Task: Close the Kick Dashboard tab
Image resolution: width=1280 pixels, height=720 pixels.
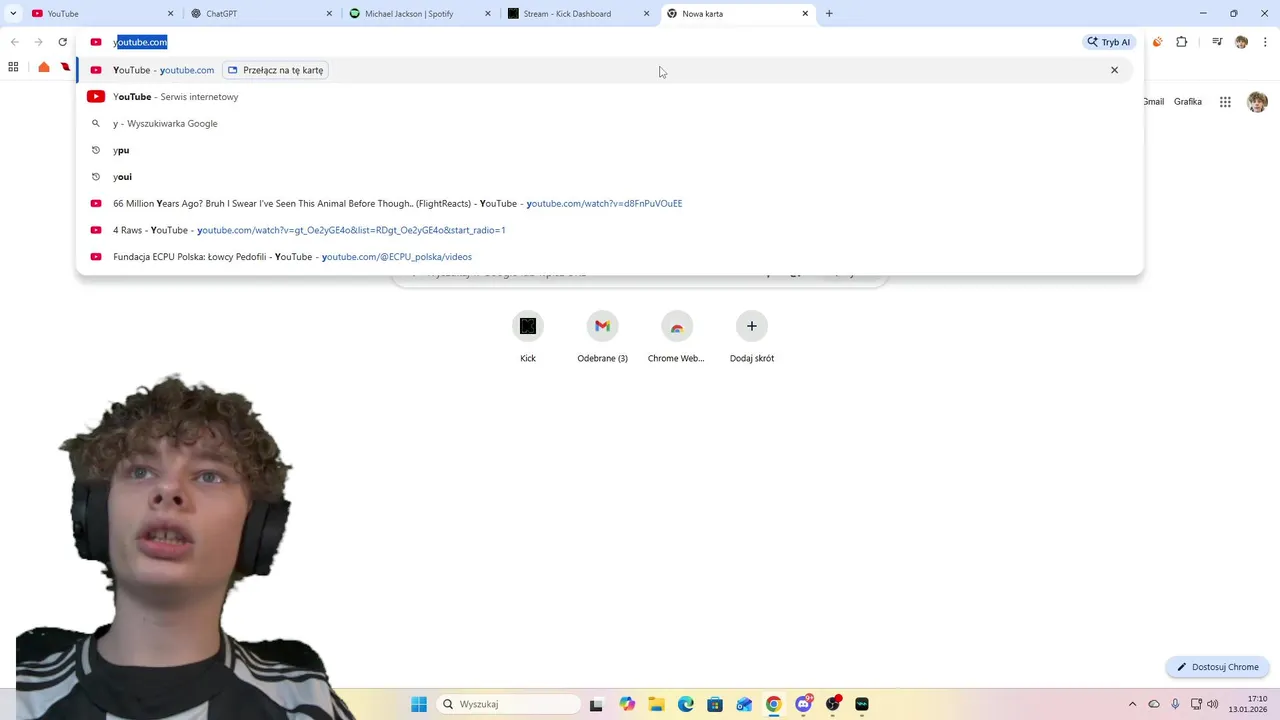Action: click(x=647, y=14)
